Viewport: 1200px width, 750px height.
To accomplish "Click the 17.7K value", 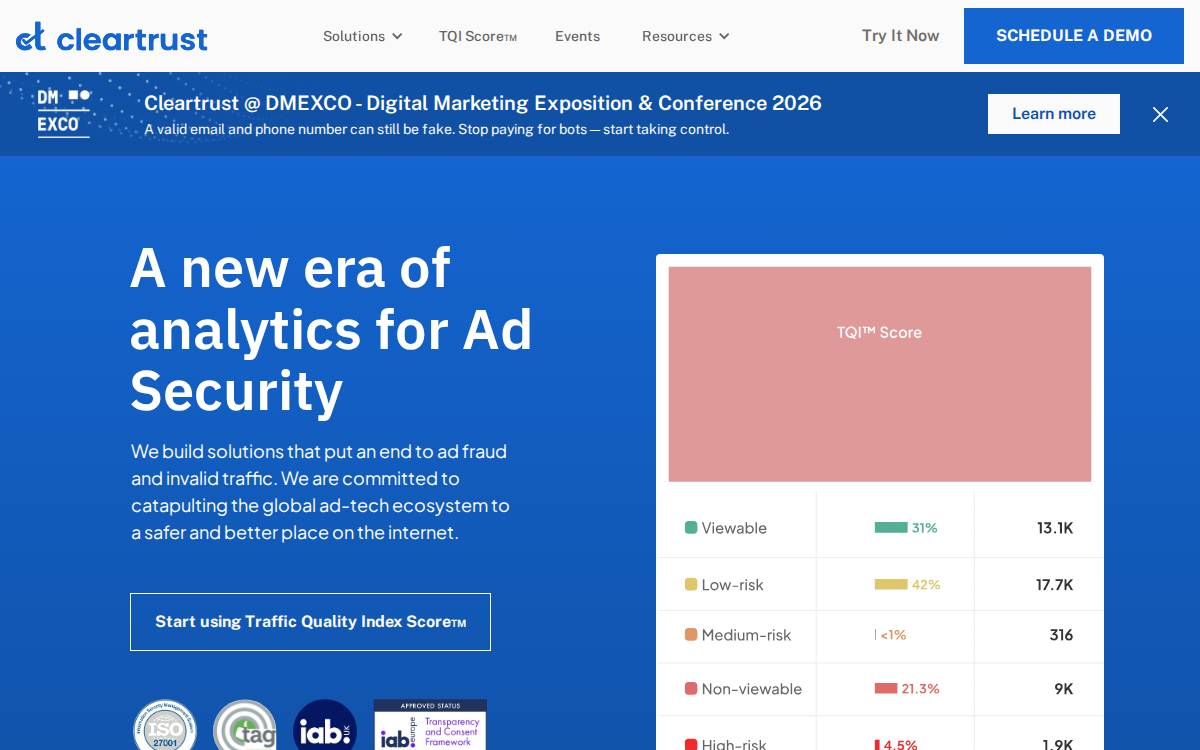I will tap(1055, 585).
